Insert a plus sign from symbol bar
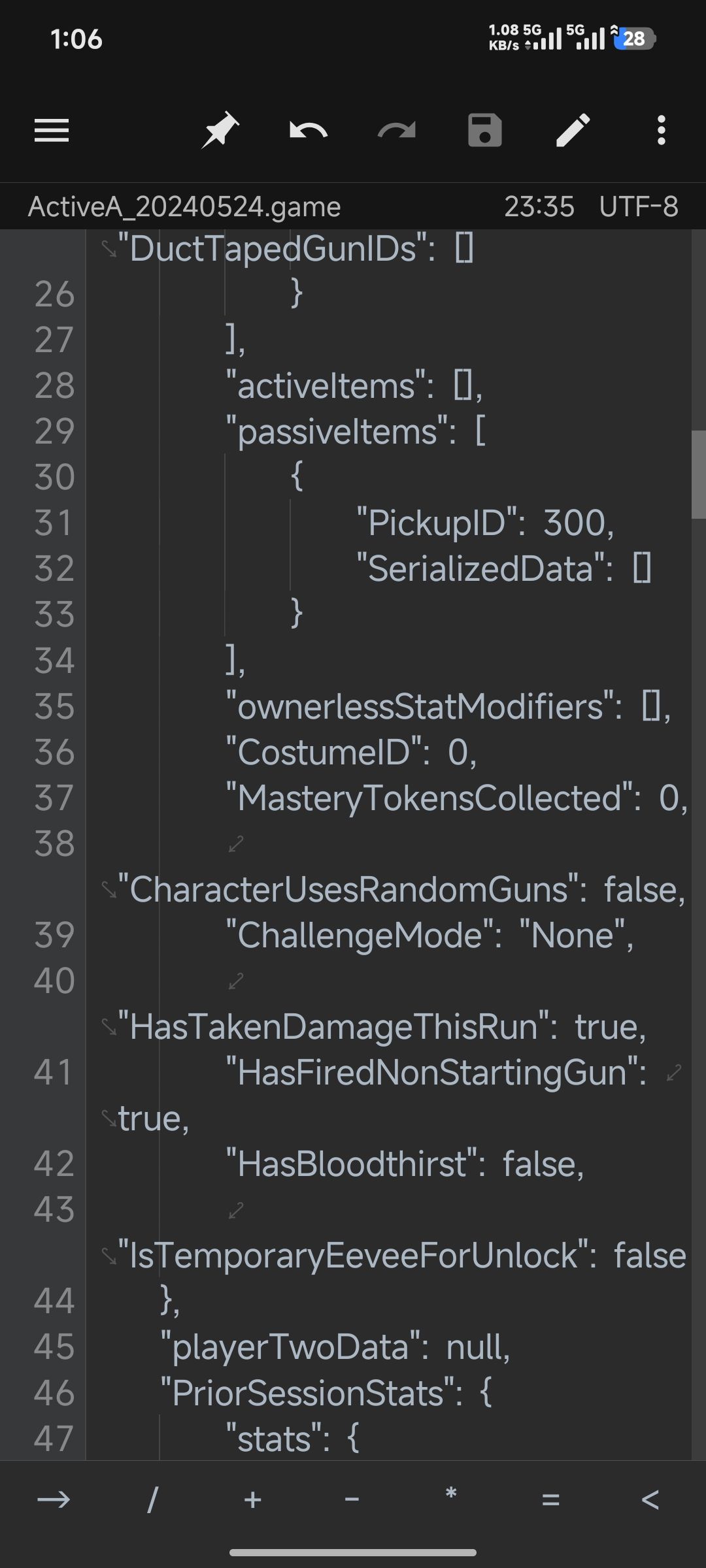Viewport: 706px width, 1568px height. click(x=252, y=1499)
